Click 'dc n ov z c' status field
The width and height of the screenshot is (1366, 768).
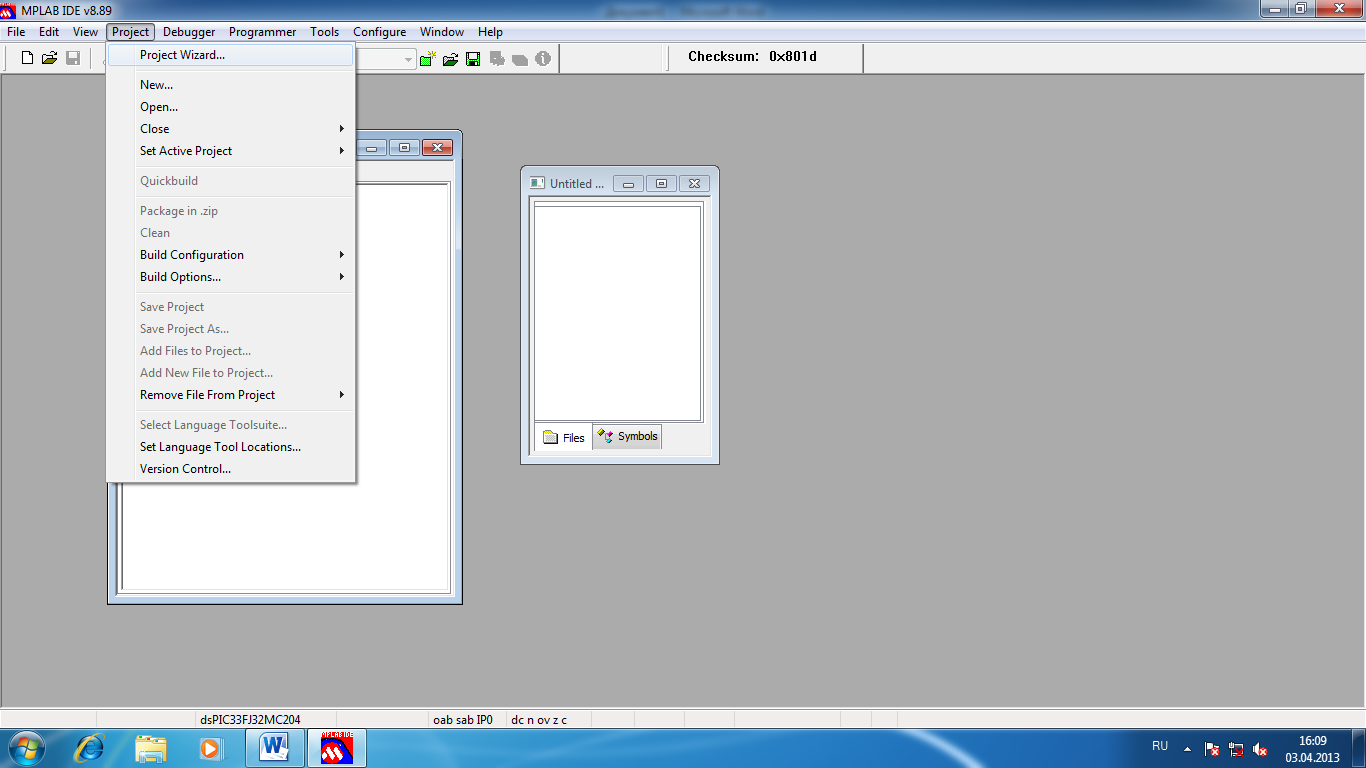[x=539, y=719]
